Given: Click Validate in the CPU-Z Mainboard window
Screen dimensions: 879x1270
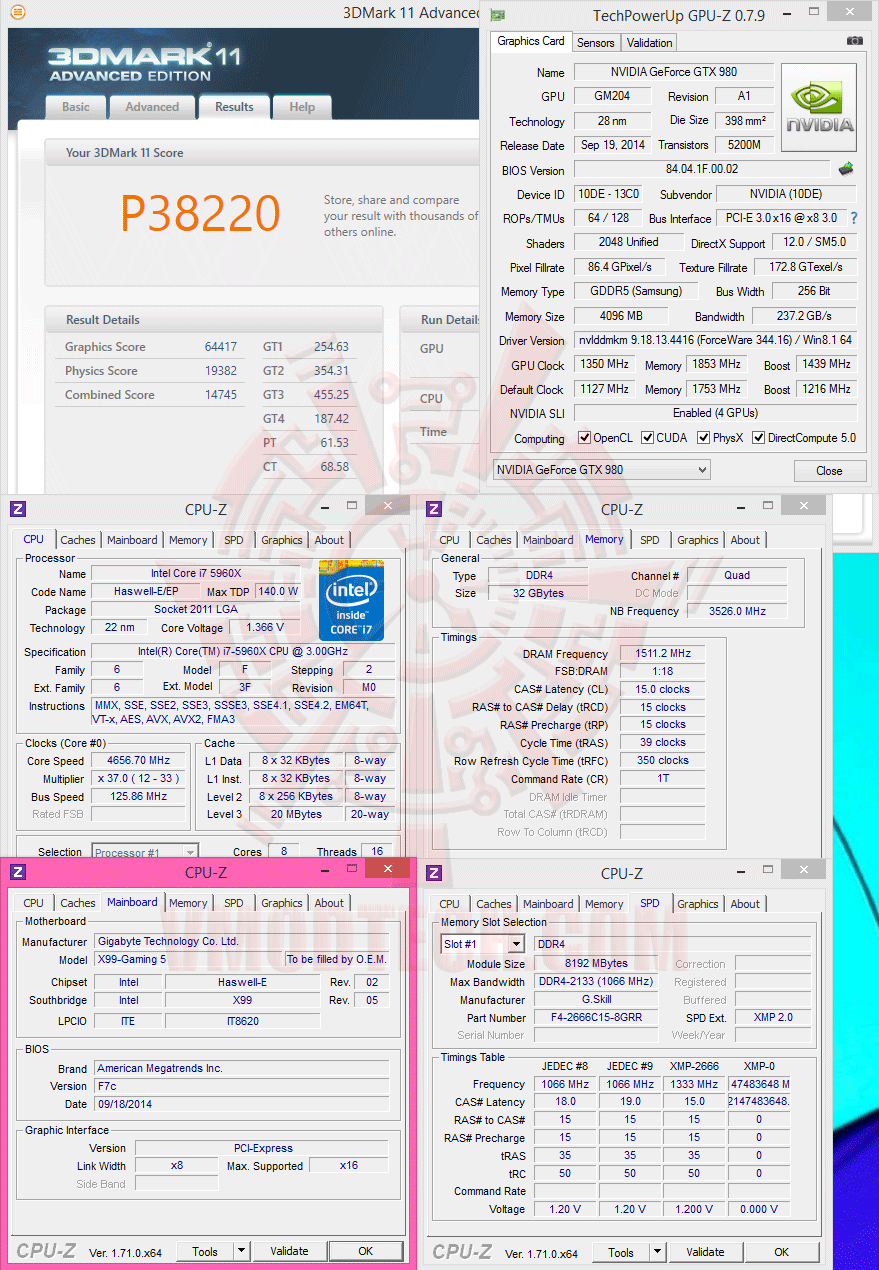Looking at the screenshot, I should (x=289, y=1251).
